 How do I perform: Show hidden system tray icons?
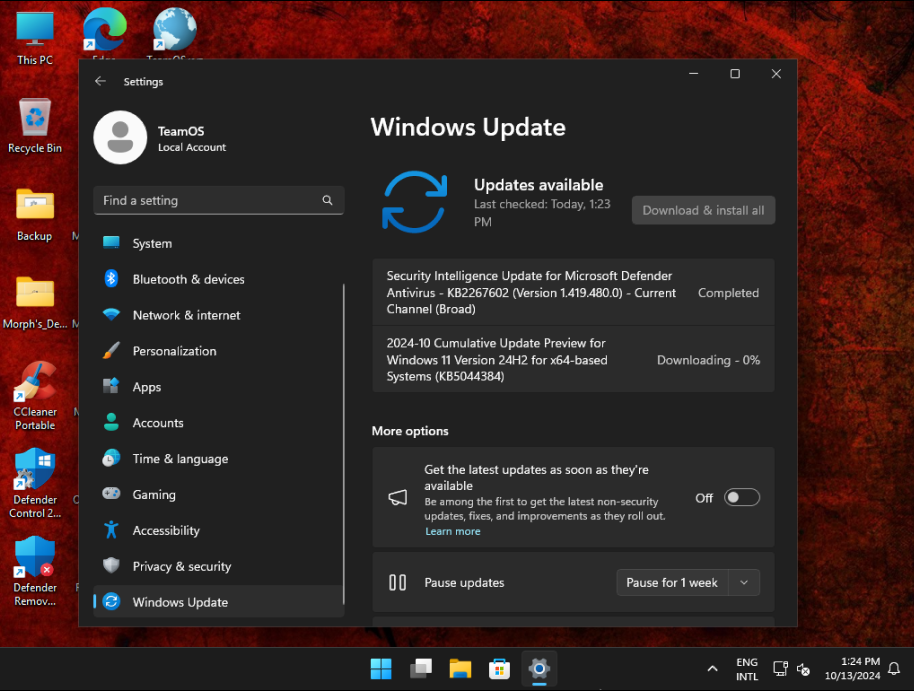[x=712, y=668]
